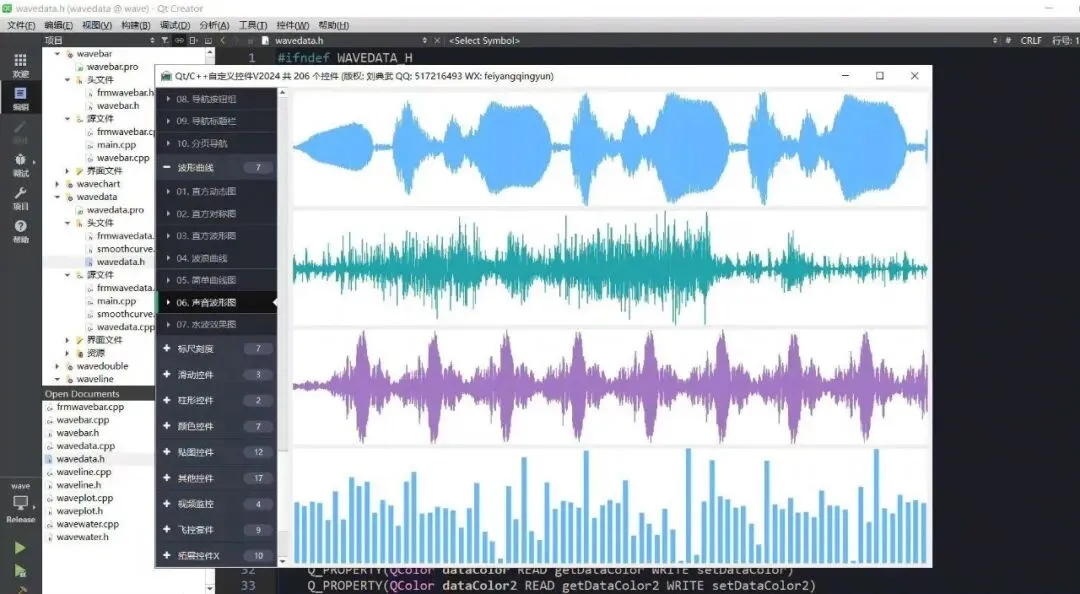
Task: Open the 帮助 (Help) question-mark mode icon
Action: 21,230
